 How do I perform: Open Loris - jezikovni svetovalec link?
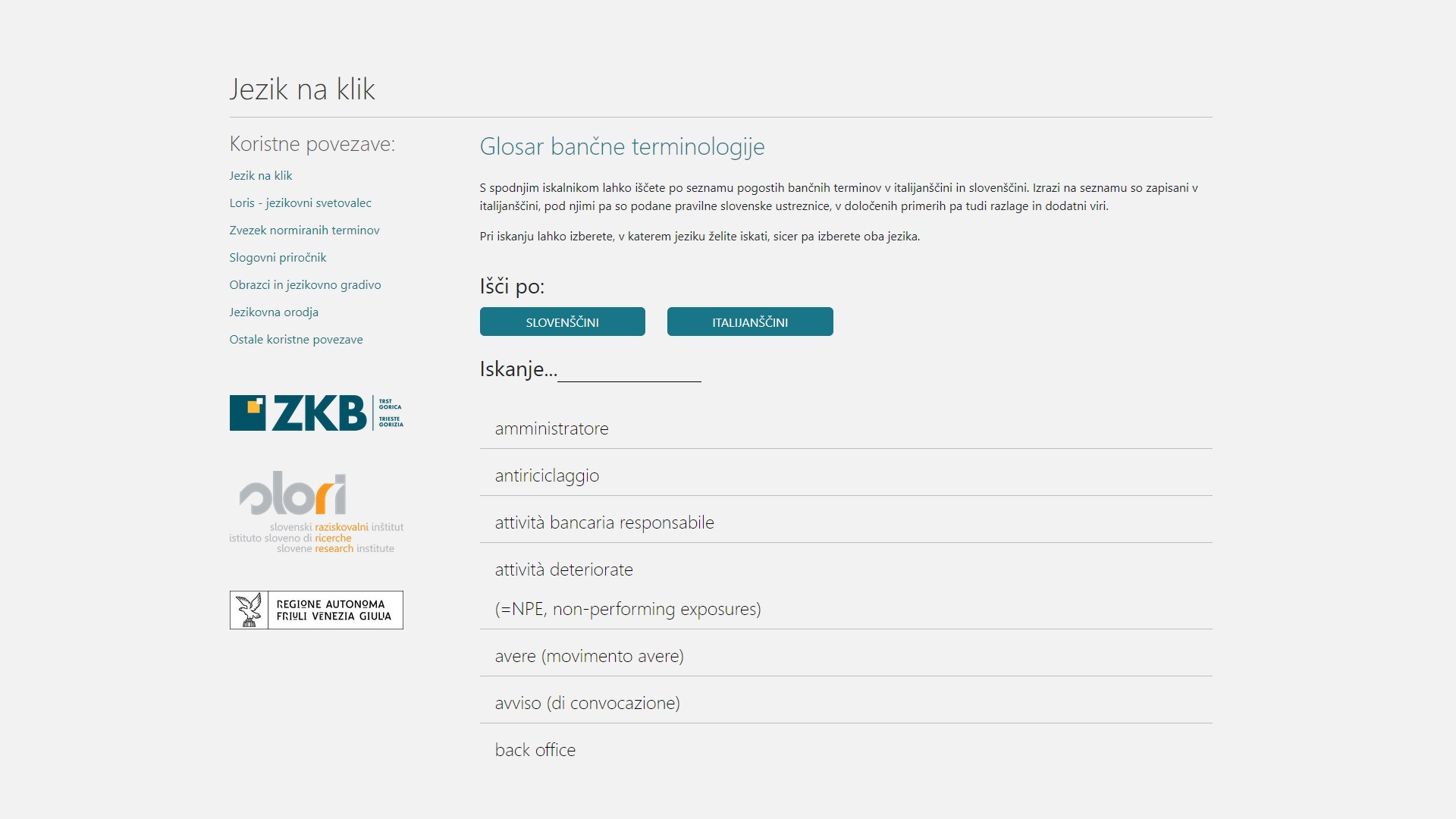point(300,202)
